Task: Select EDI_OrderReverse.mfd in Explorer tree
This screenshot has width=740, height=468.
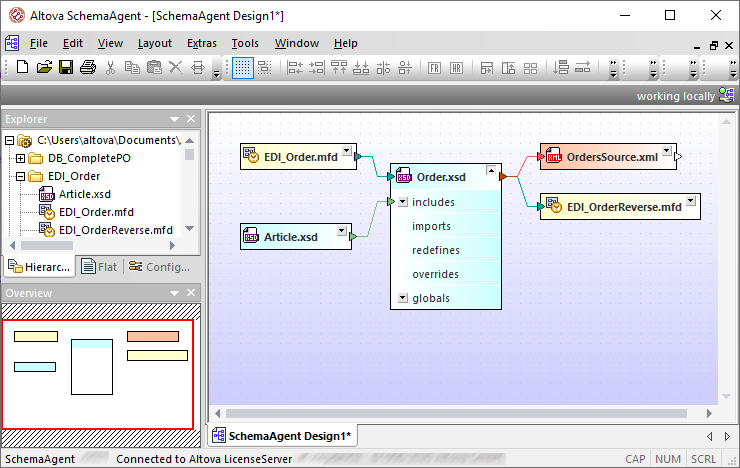Action: 116,230
